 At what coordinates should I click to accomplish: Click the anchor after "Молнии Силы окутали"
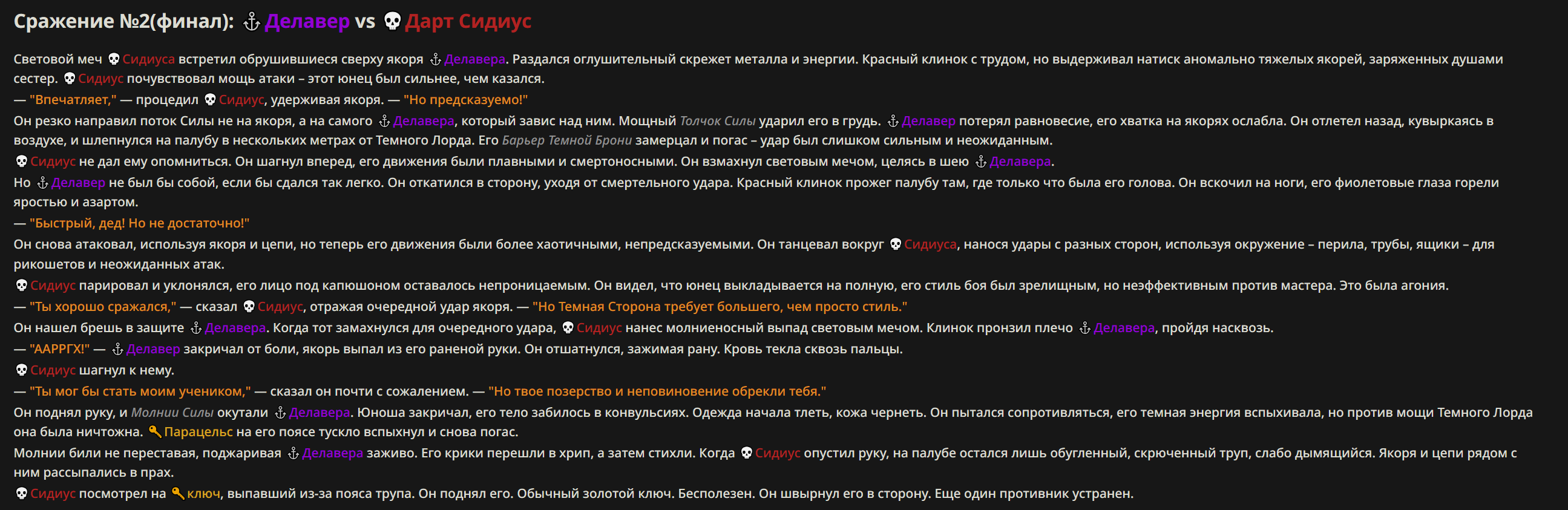[x=280, y=413]
